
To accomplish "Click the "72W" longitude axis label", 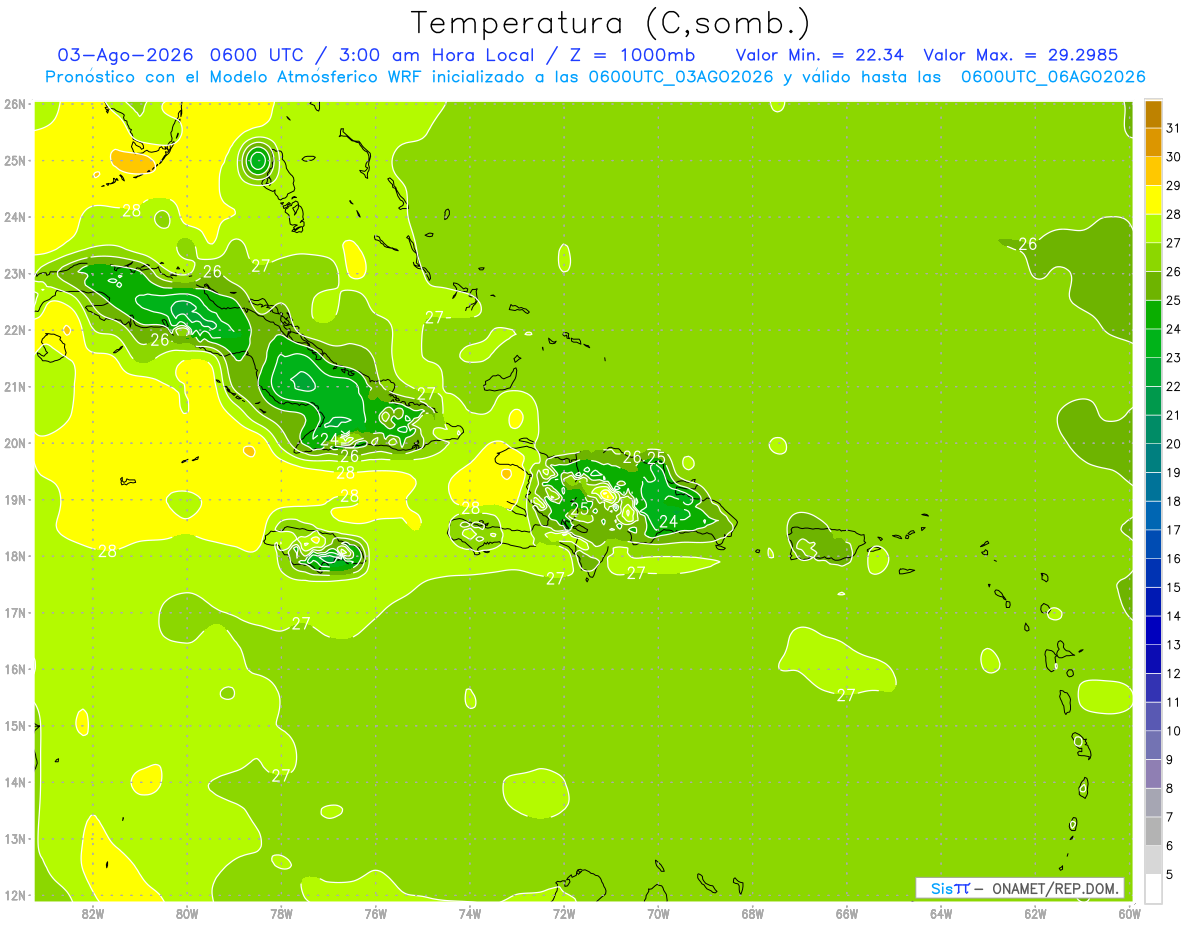I will point(564,913).
